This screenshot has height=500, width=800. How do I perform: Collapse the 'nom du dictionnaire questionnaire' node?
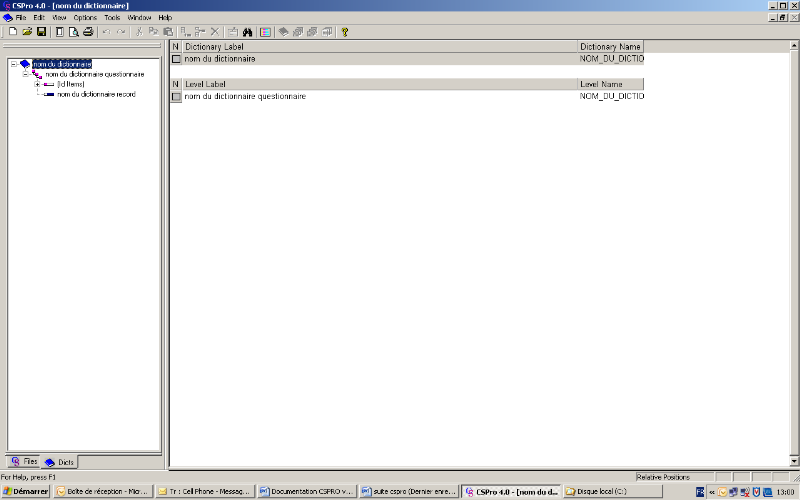pos(26,74)
